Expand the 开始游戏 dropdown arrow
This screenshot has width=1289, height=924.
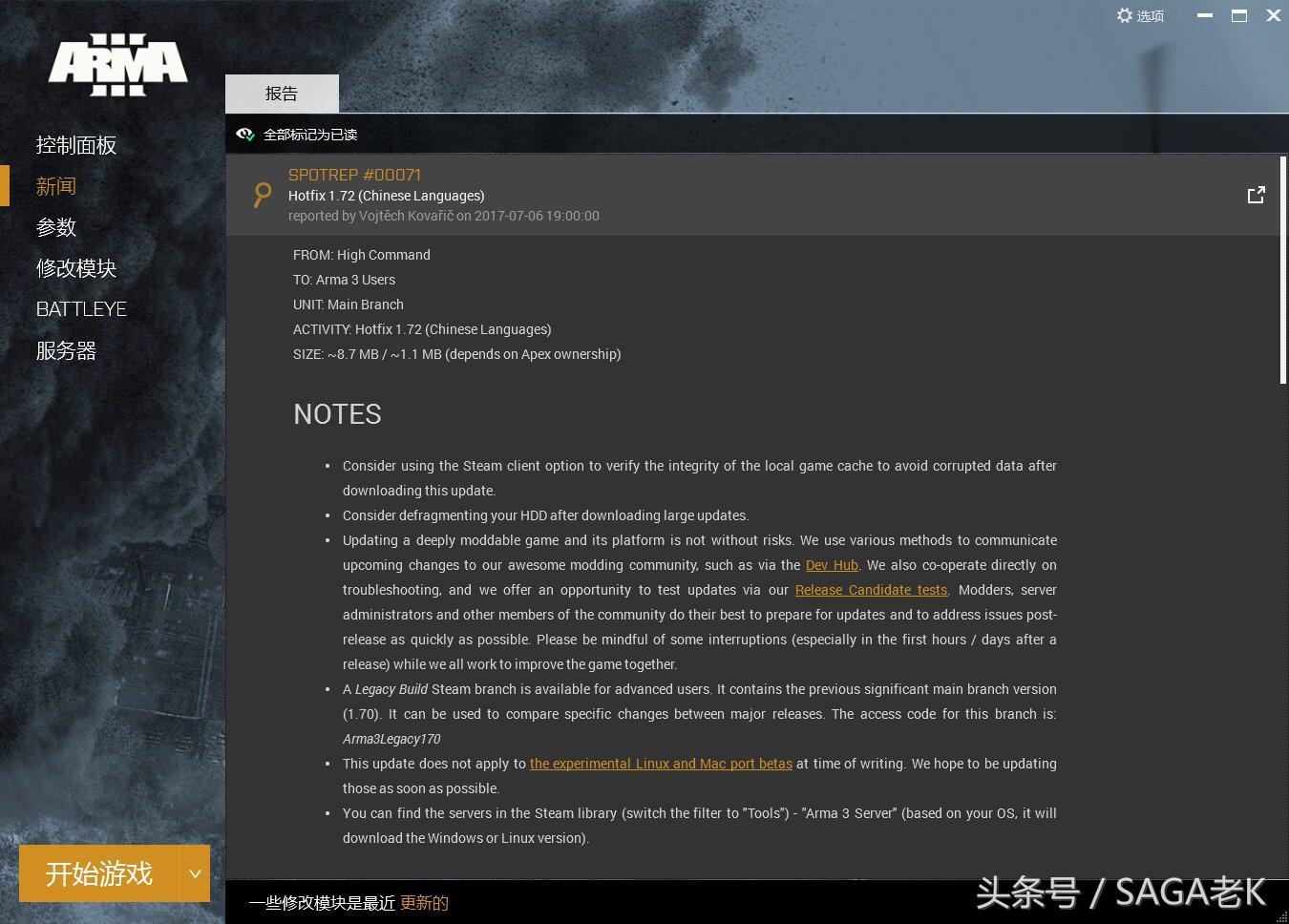point(195,872)
